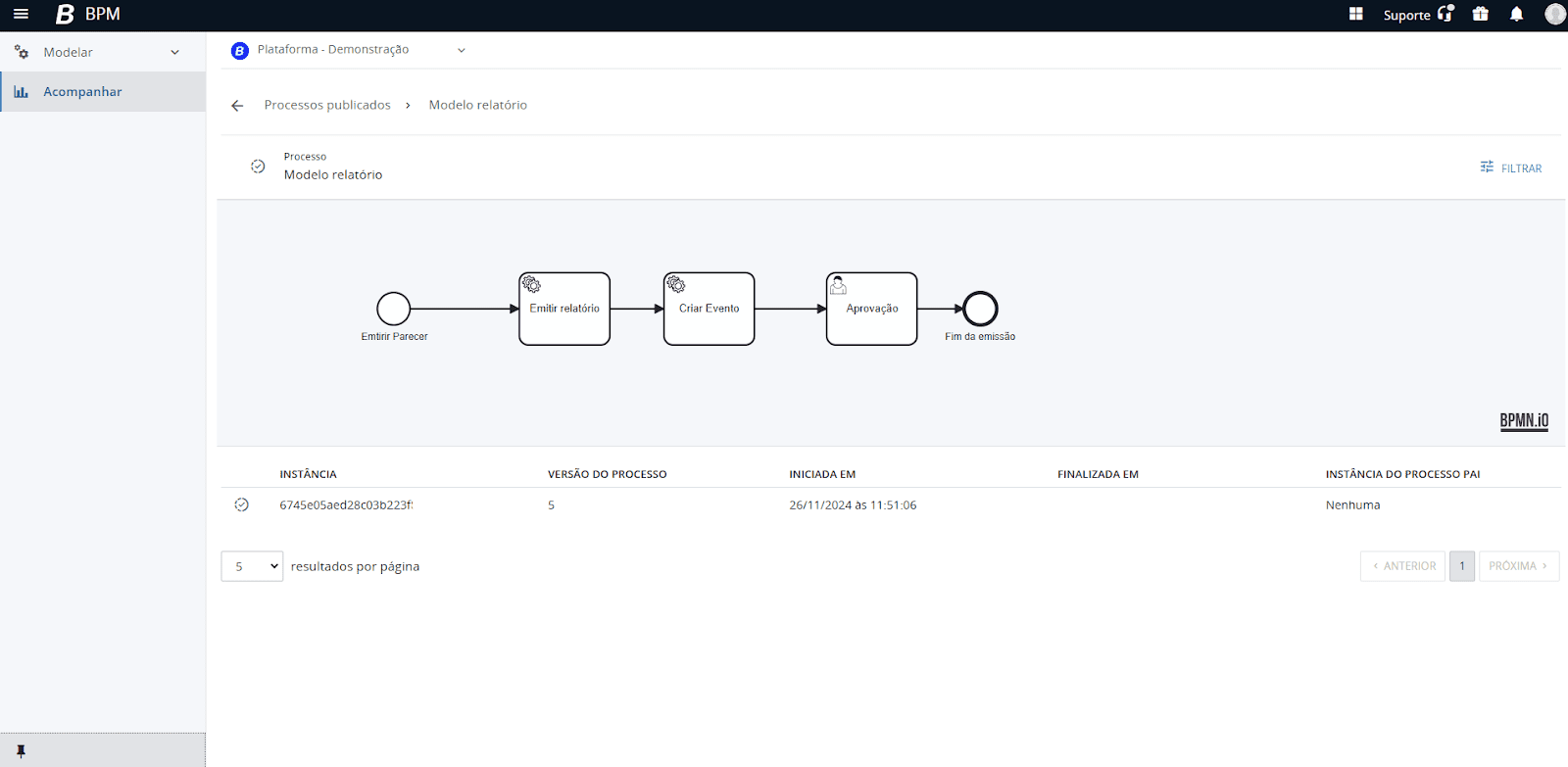This screenshot has height=767, width=1568.
Task: Toggle the sidebar pin icon
Action: [x=21, y=751]
